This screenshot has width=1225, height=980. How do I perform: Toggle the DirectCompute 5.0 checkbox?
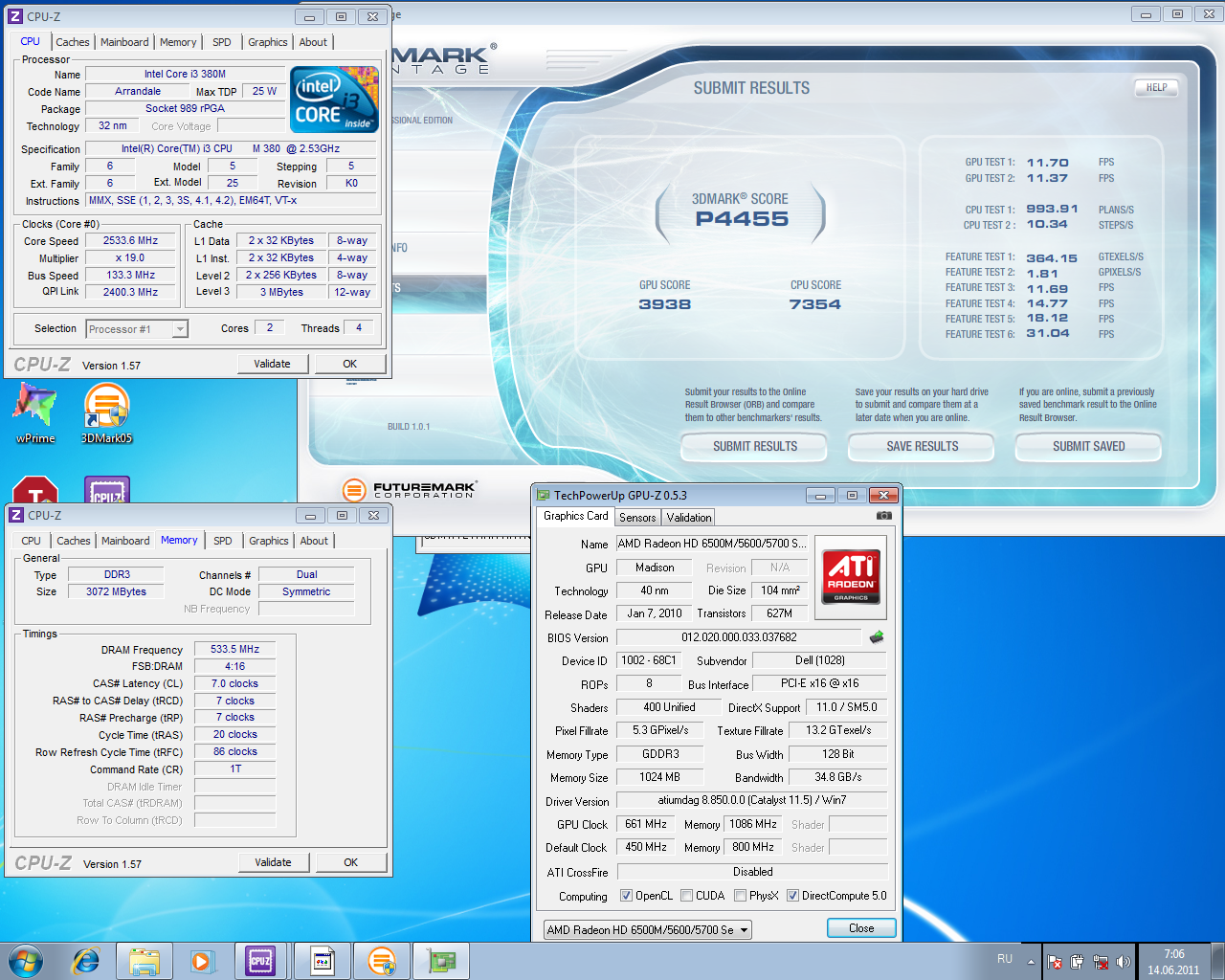792,896
